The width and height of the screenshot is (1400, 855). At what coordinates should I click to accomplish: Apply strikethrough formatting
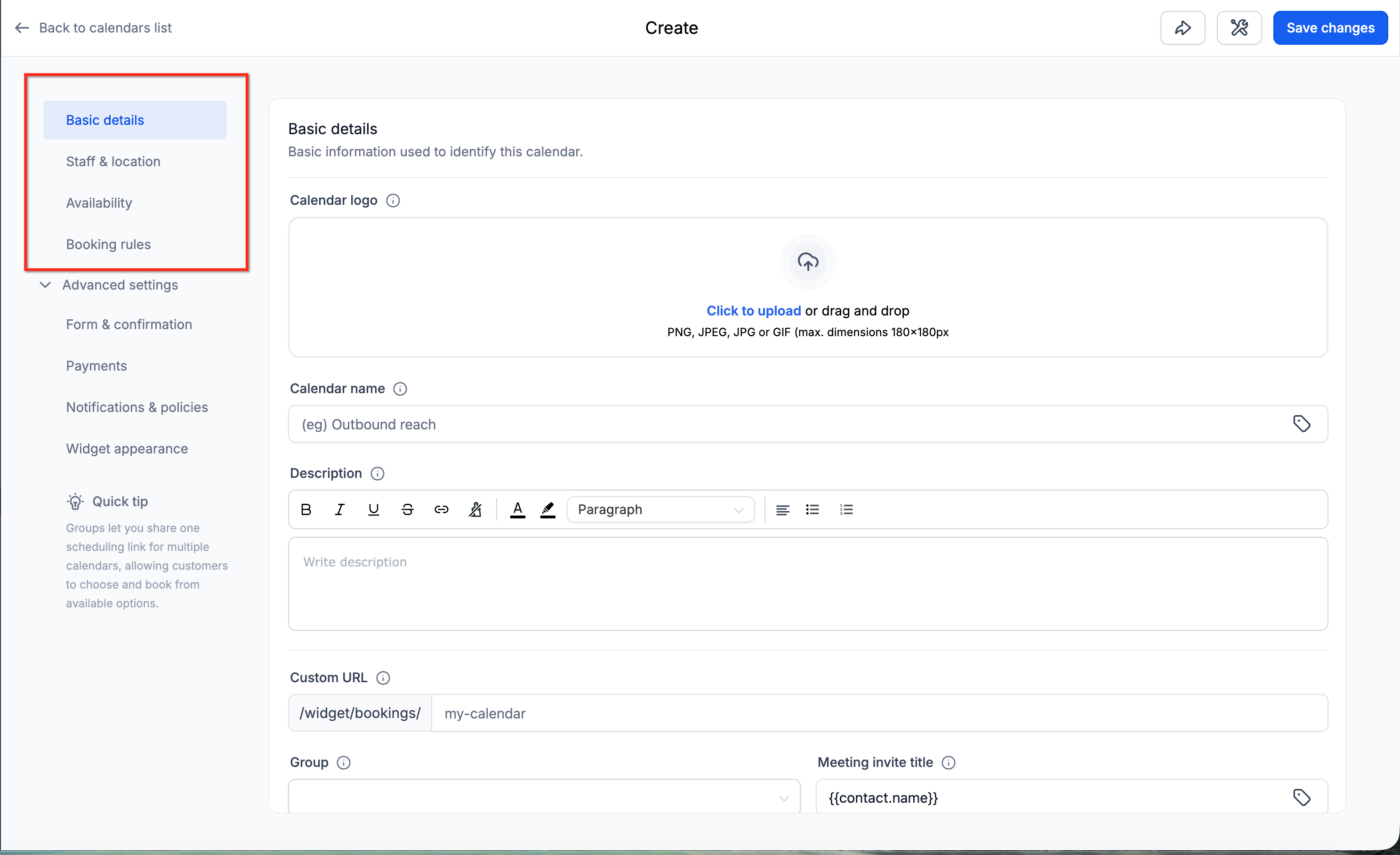(x=407, y=509)
